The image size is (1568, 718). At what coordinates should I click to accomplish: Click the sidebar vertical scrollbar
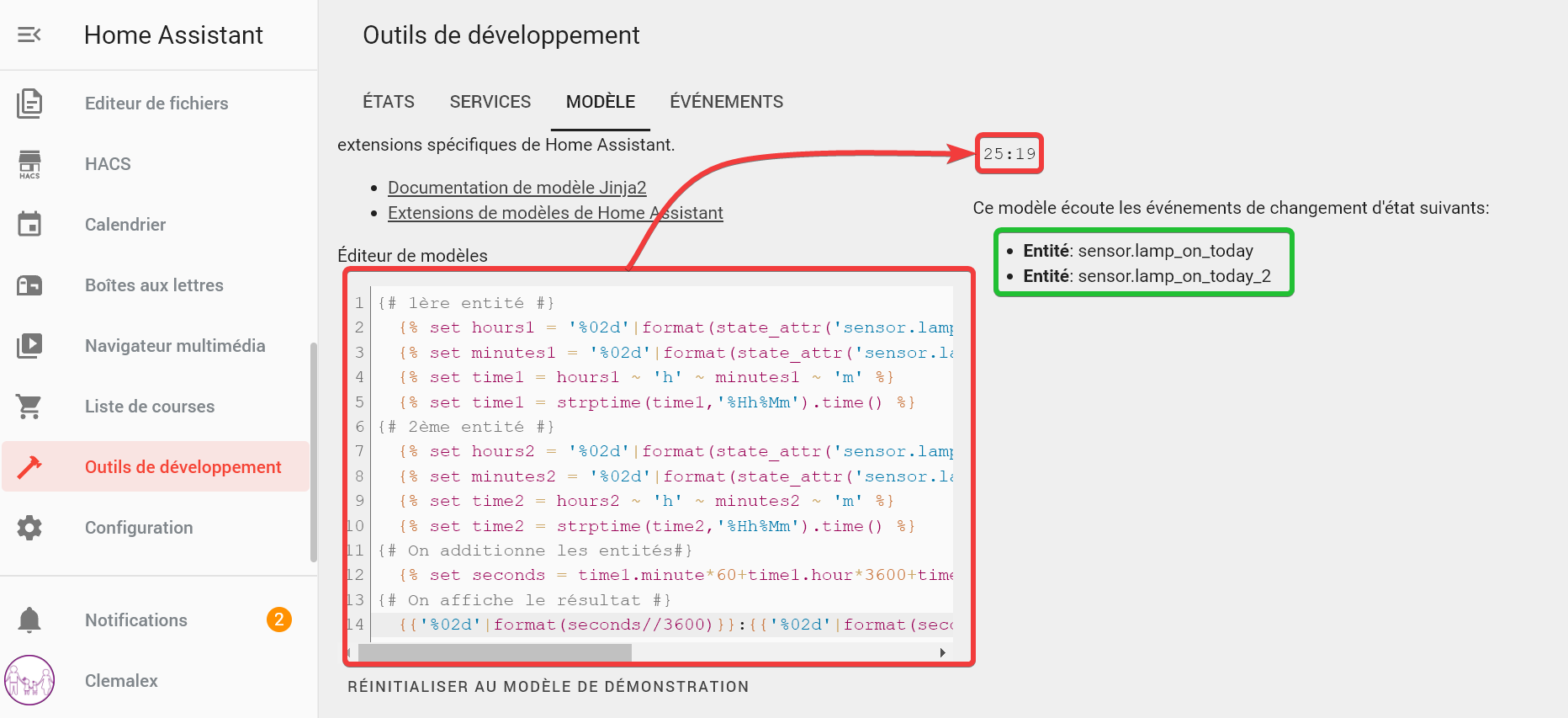tap(314, 452)
